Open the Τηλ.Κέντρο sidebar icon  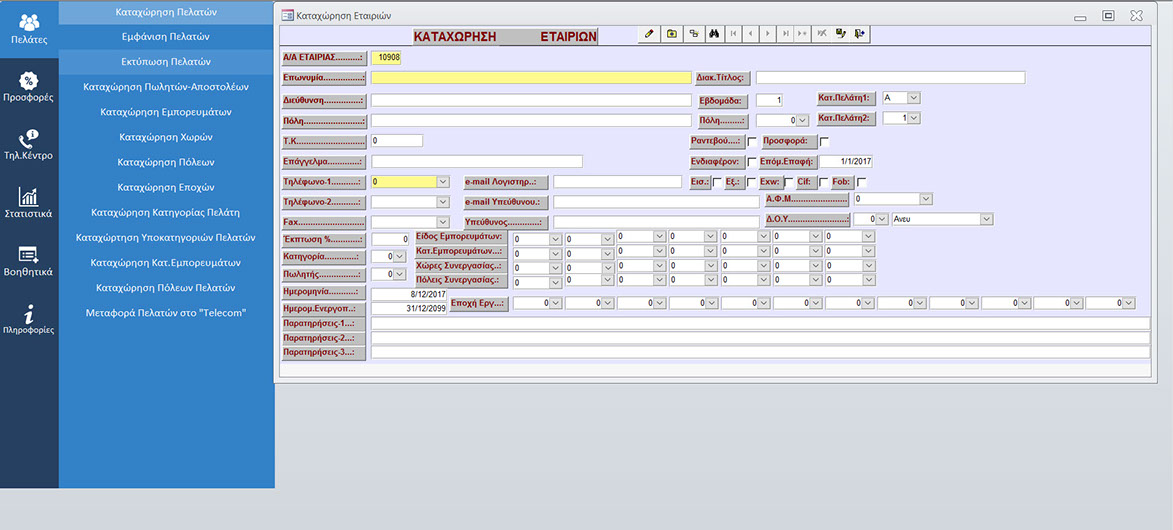point(29,145)
